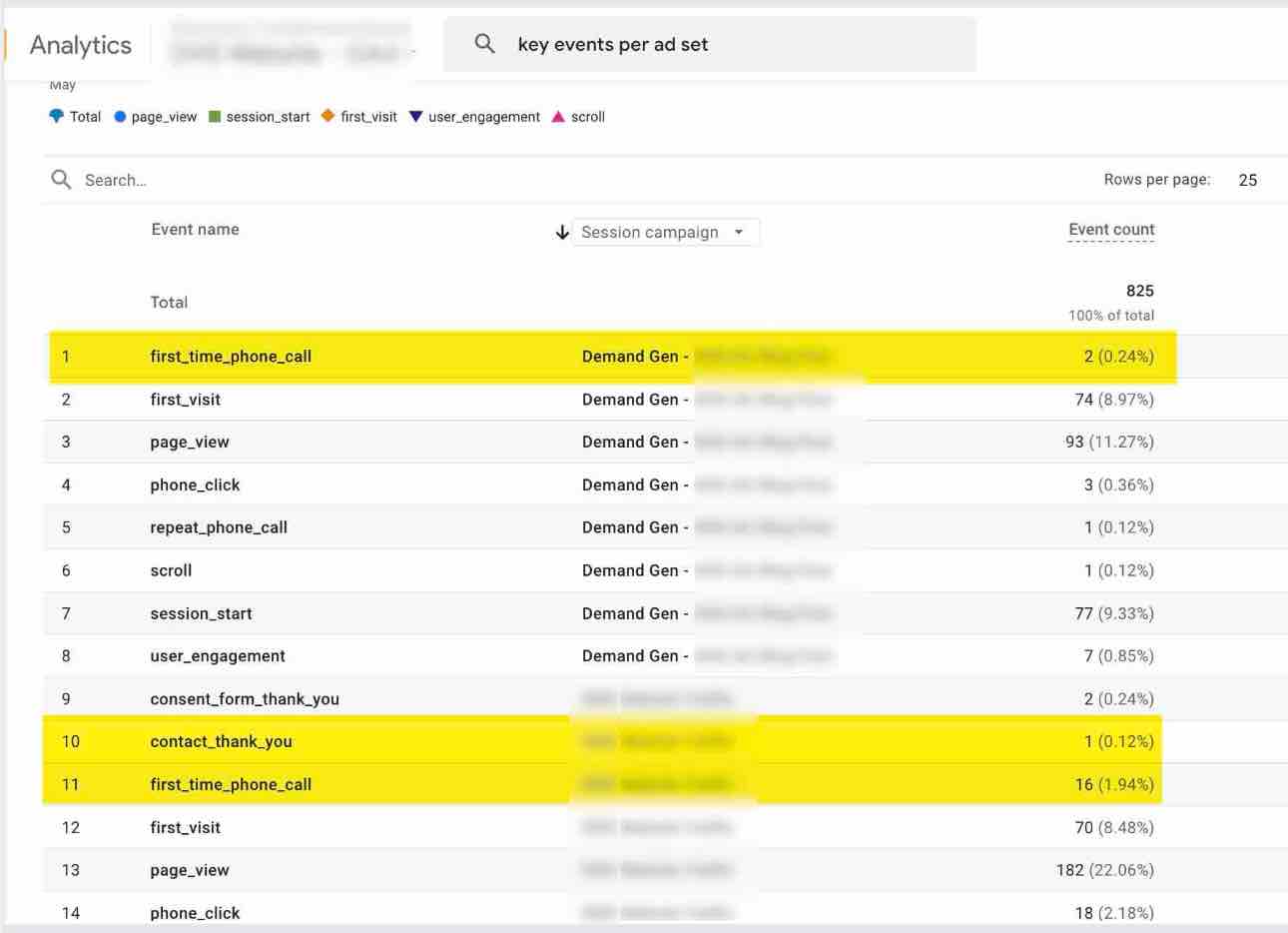Viewport: 1288px width, 933px height.
Task: Click first_visit in row 12
Action: pyautogui.click(x=186, y=827)
